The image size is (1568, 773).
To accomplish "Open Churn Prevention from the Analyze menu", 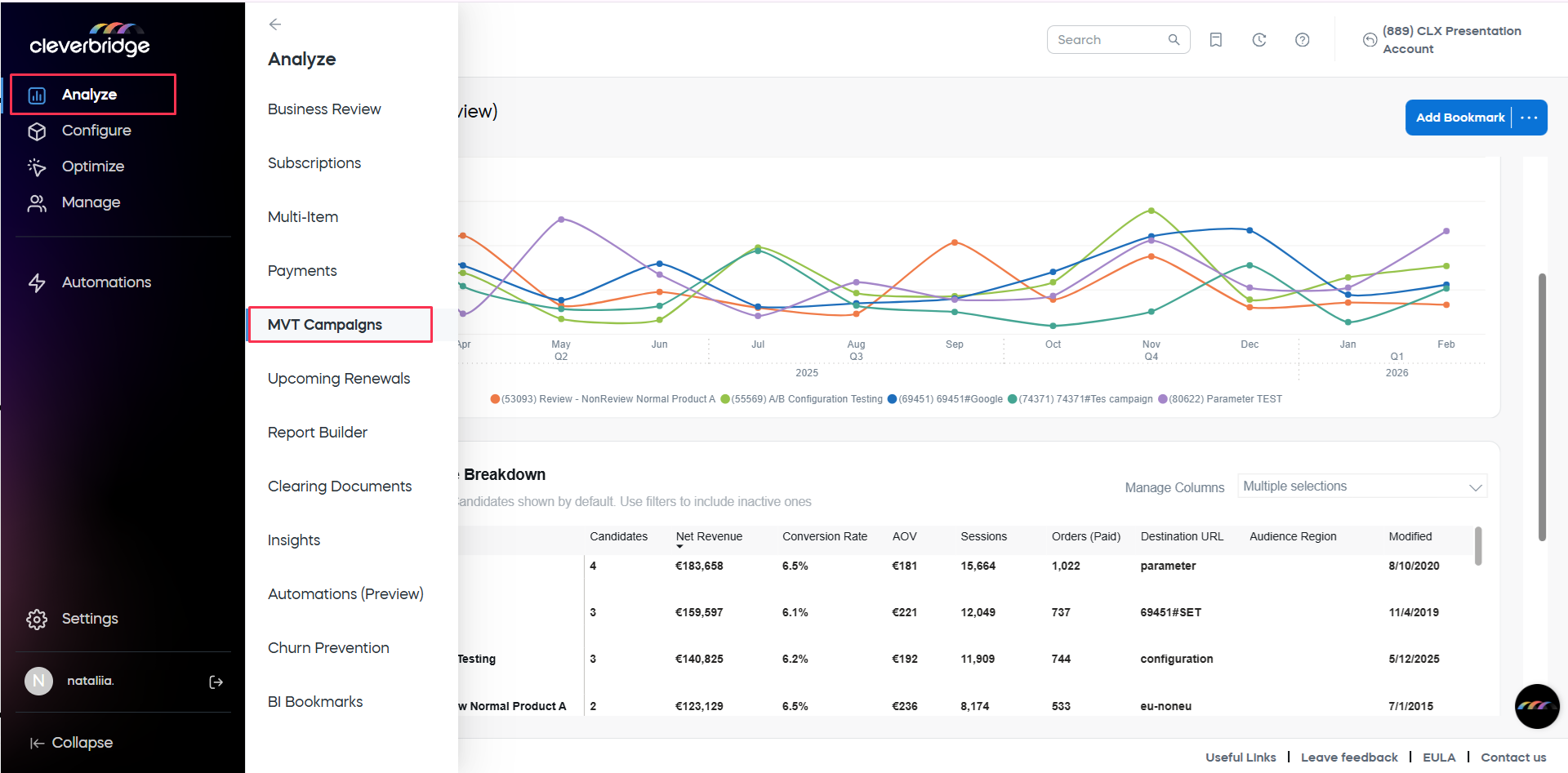I will coord(328,647).
